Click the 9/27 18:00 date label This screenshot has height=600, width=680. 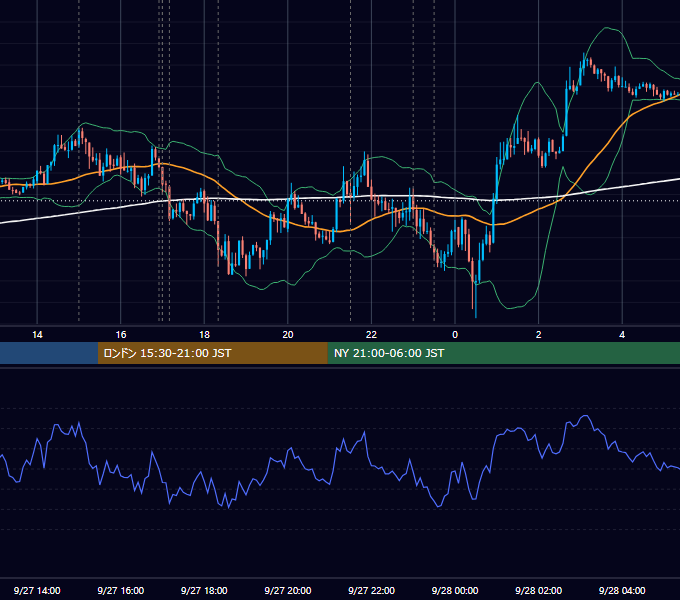204,590
